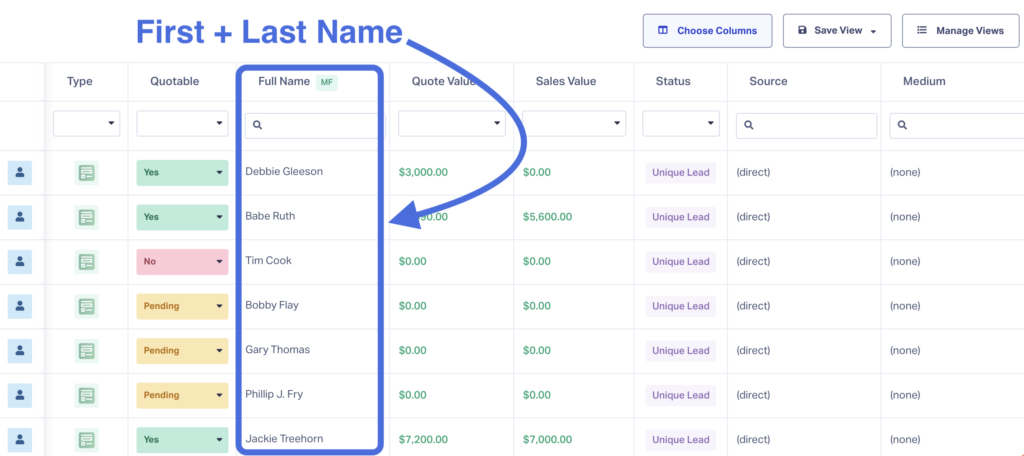
Task: Open the Sales Value filter dropdown
Action: [x=574, y=123]
